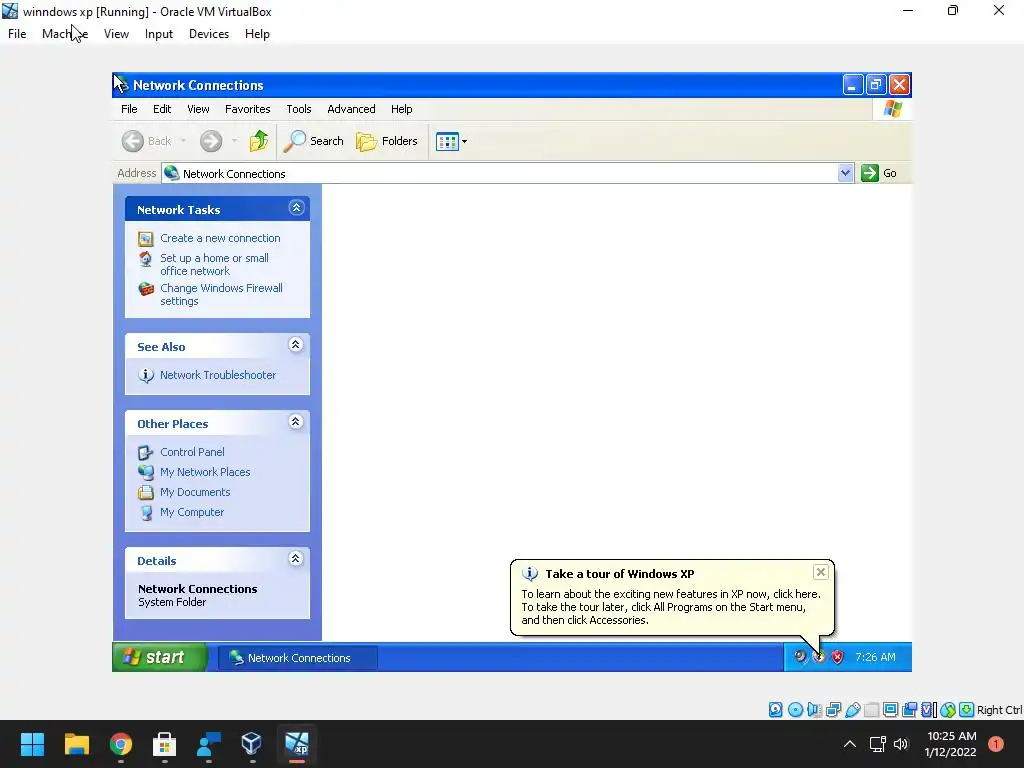
Task: Open the View menu in Network Connections
Action: click(x=199, y=109)
